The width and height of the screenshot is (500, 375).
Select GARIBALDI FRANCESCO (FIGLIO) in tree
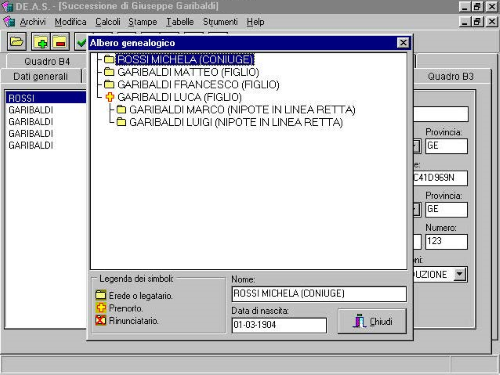point(198,84)
